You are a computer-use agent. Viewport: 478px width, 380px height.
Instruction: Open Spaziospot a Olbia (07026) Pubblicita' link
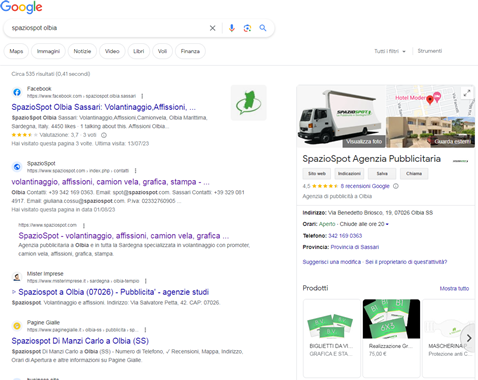click(x=113, y=292)
